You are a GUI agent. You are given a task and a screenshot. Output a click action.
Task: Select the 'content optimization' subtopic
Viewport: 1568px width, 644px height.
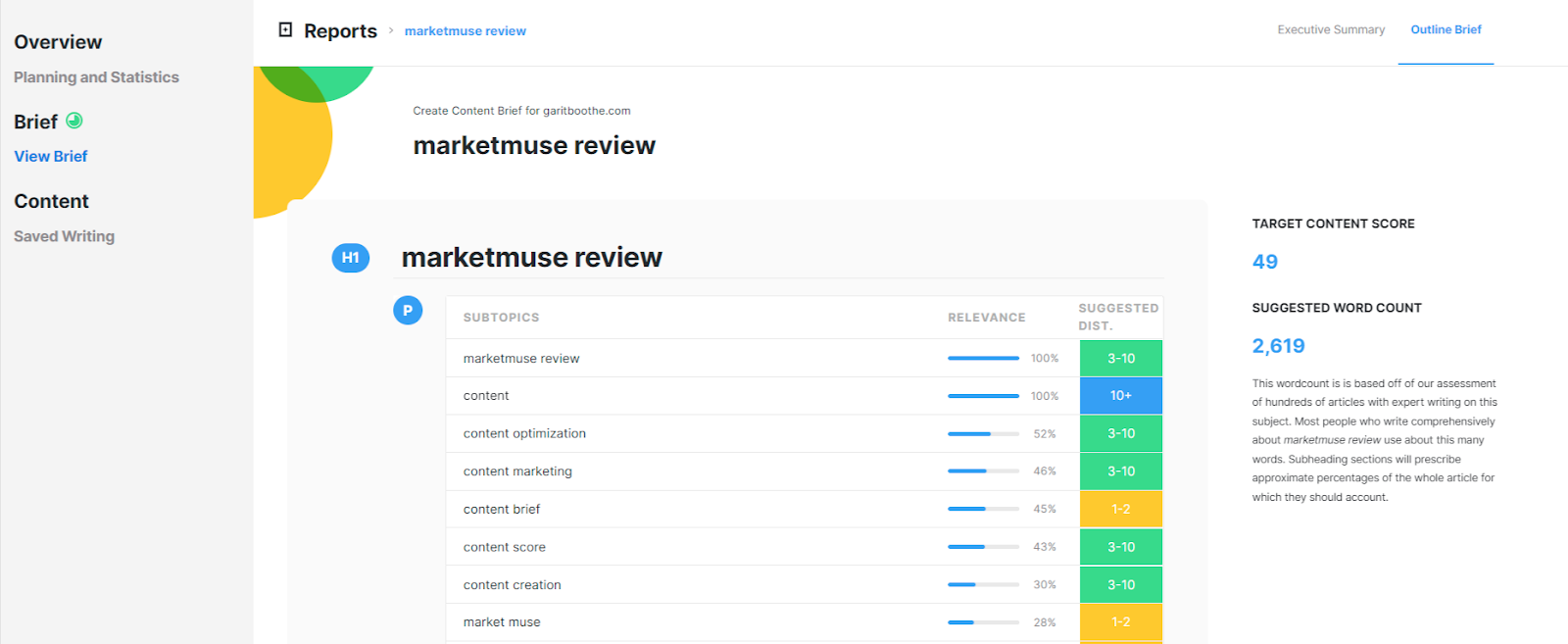click(x=524, y=433)
